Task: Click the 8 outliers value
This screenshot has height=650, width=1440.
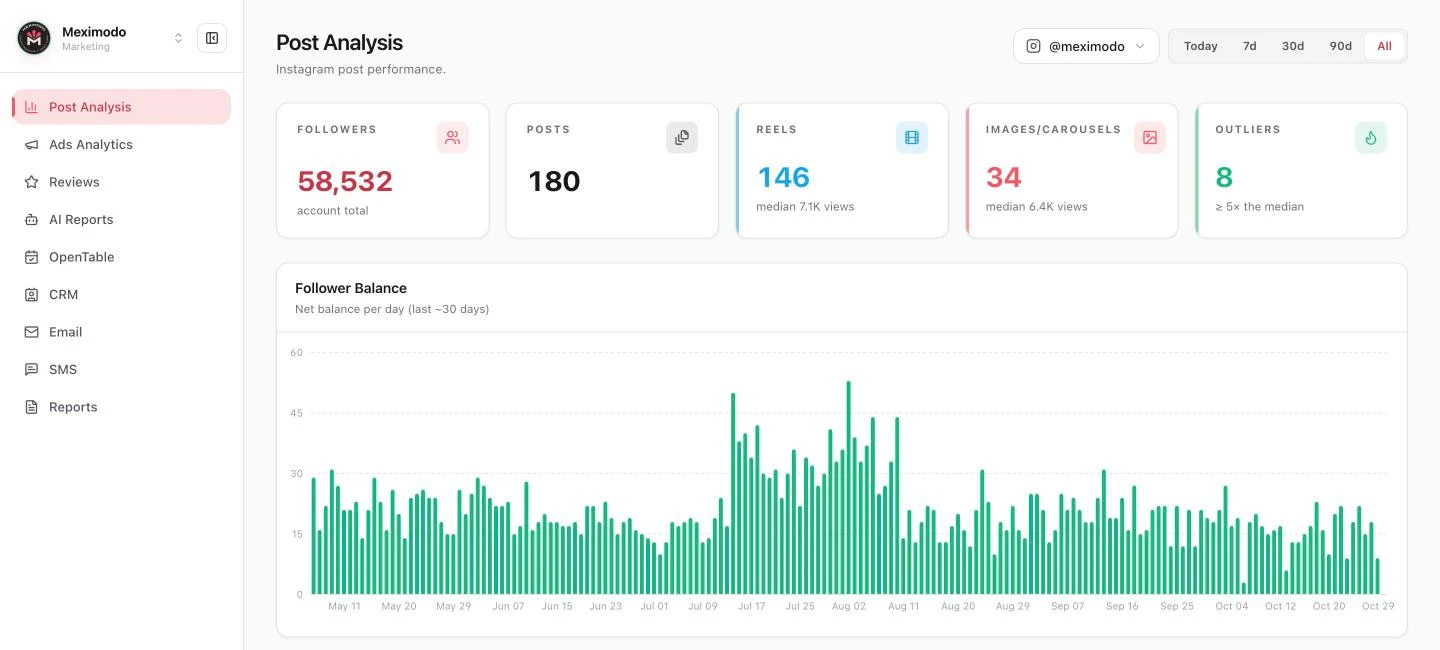Action: 1224,177
